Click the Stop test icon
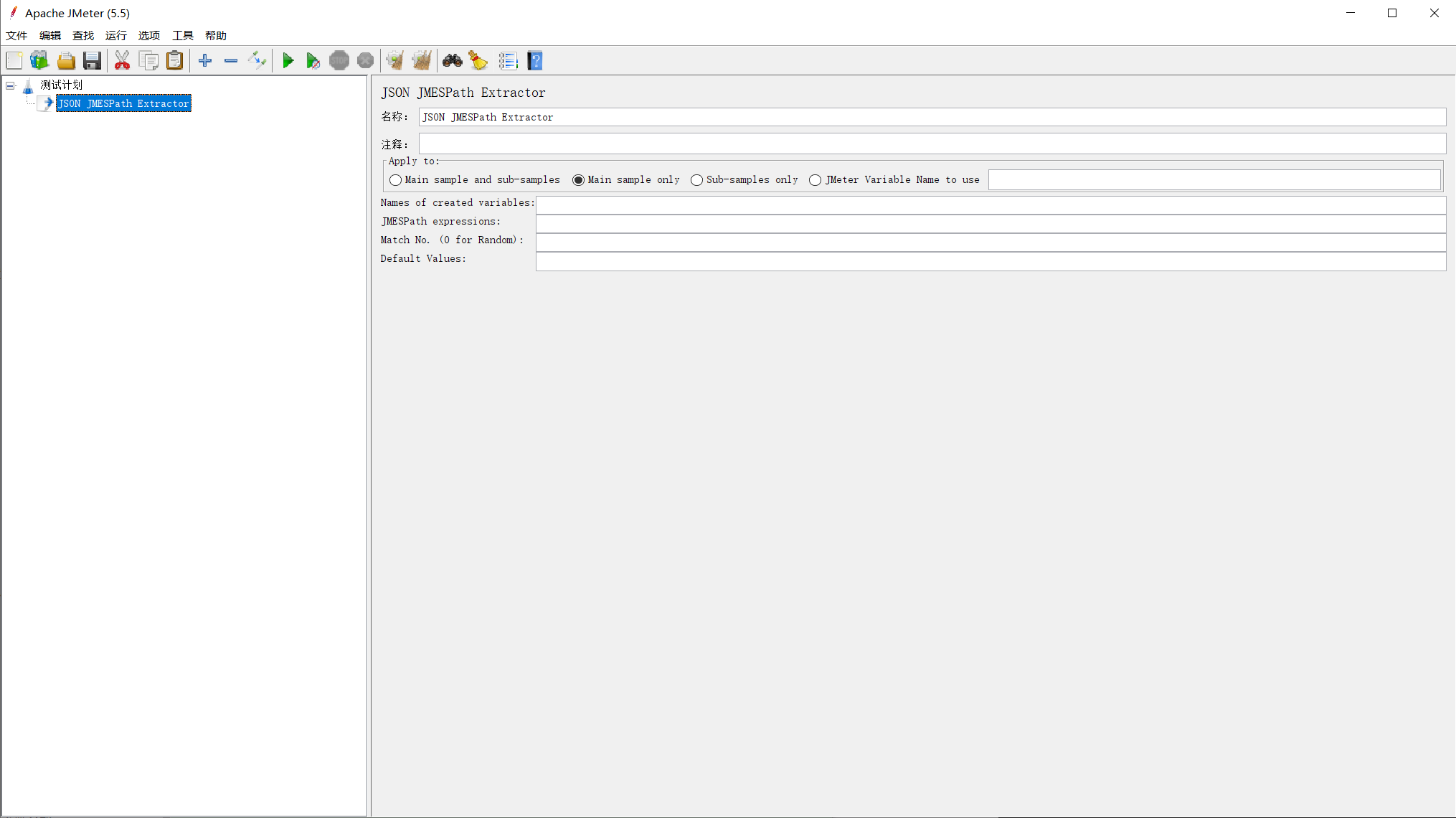 [x=339, y=61]
